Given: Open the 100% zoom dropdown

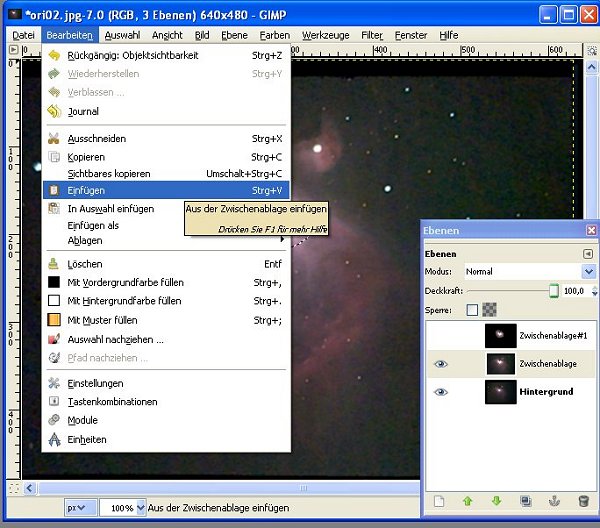Looking at the screenshot, I should (x=141, y=508).
